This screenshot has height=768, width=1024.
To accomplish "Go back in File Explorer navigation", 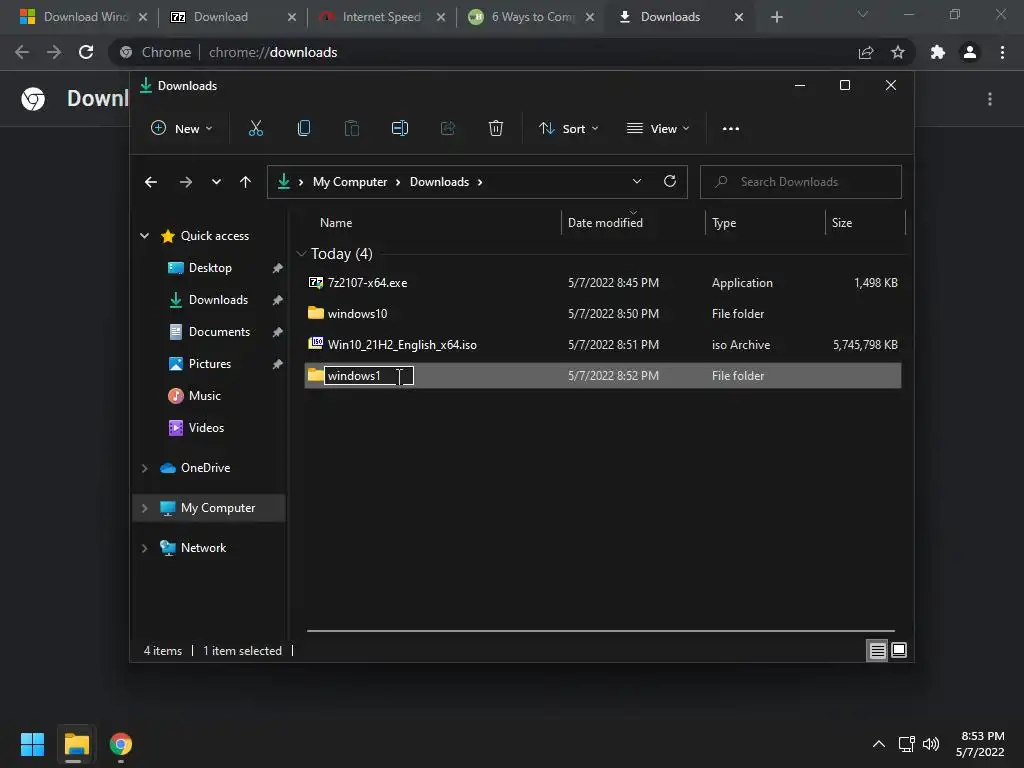I will 151,182.
